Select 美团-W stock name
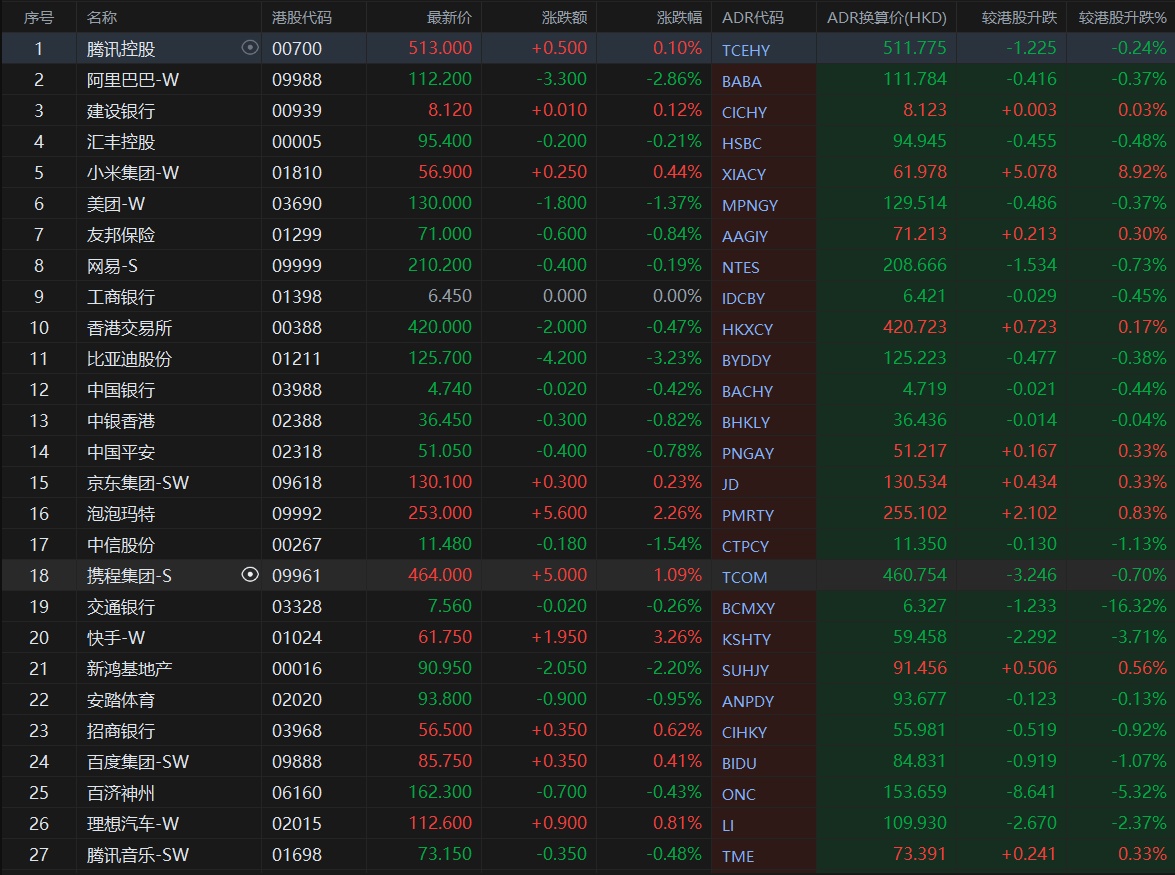 coord(115,204)
